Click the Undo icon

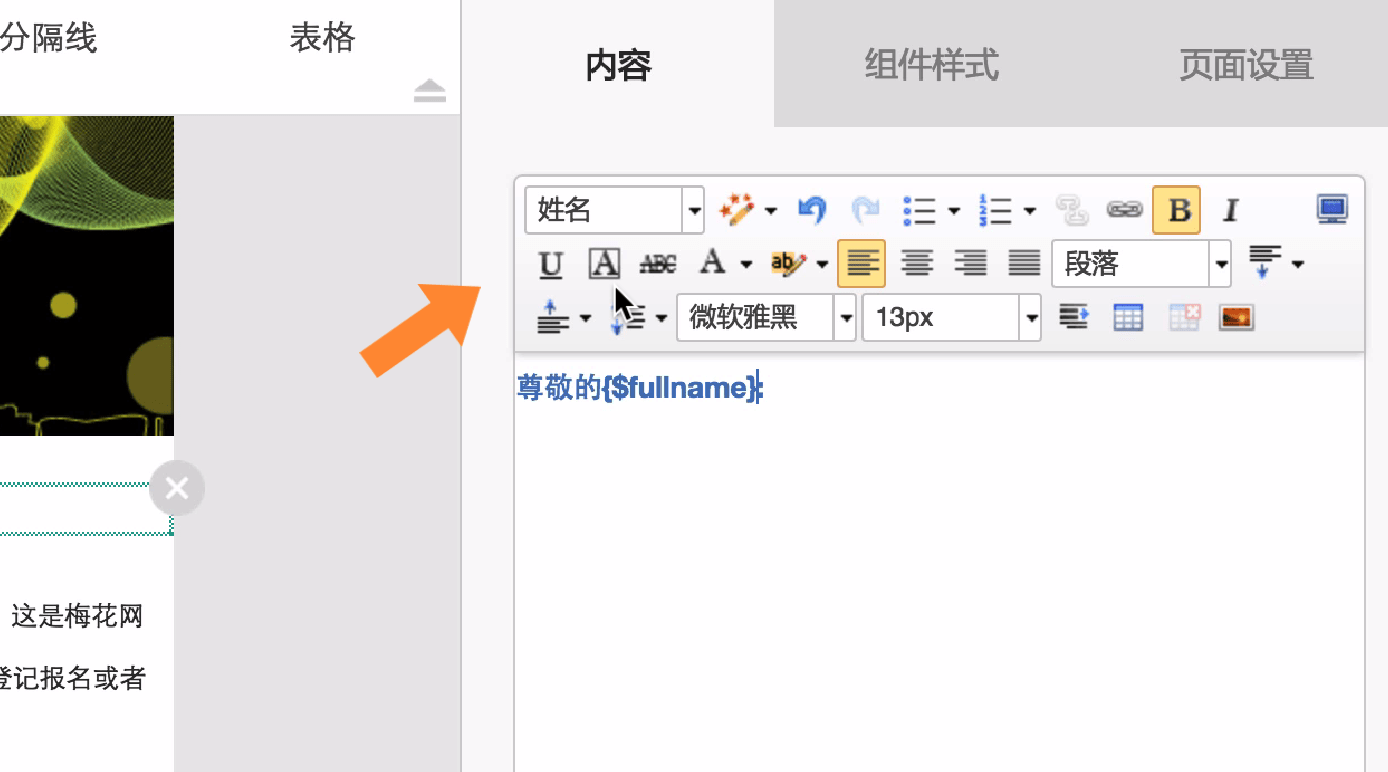coord(811,210)
